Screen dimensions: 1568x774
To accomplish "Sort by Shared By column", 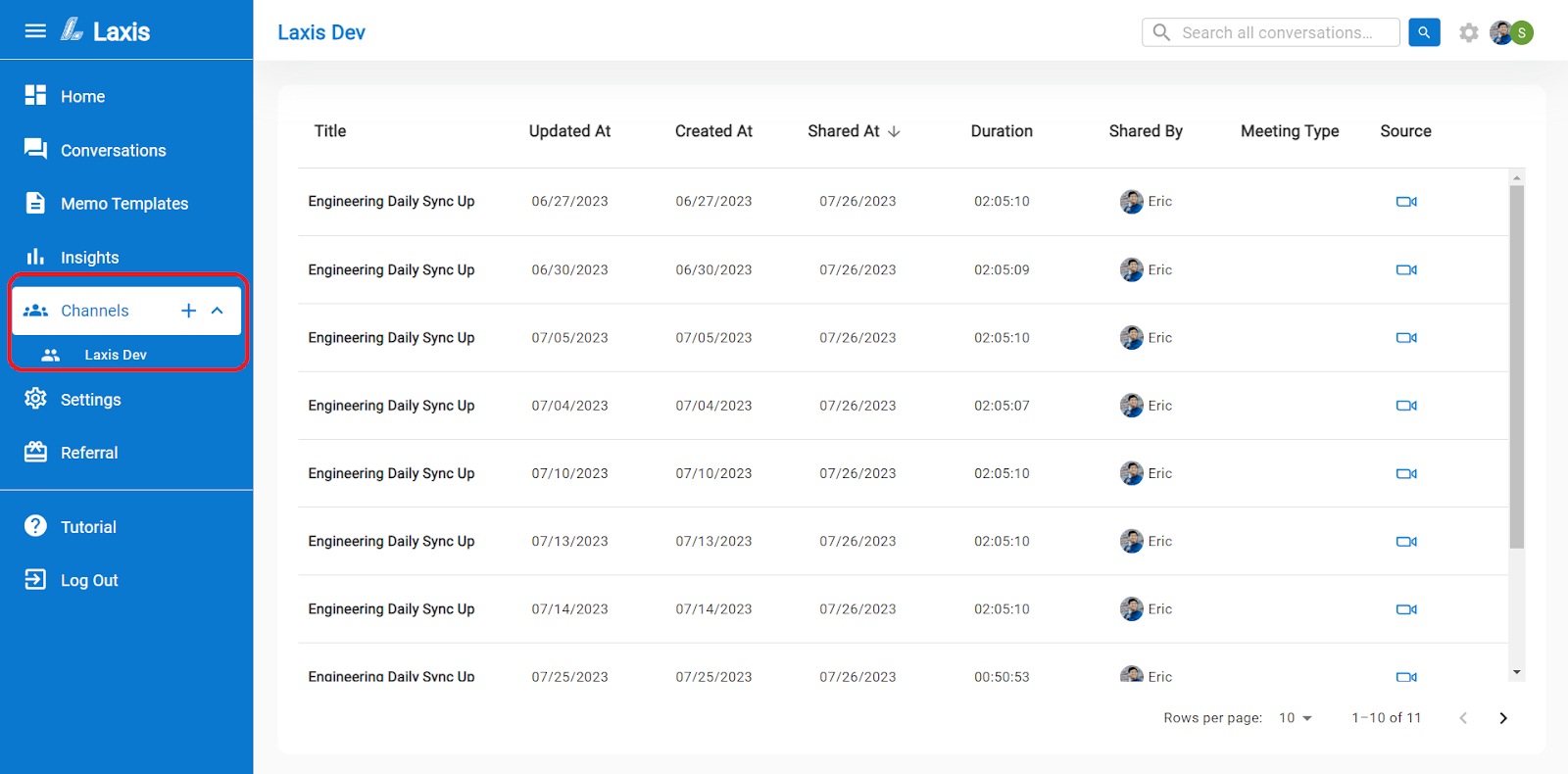I will 1146,131.
